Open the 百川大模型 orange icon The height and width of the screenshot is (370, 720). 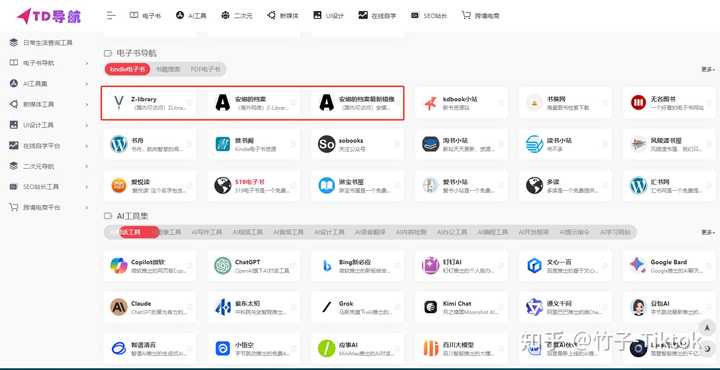pyautogui.click(x=430, y=348)
